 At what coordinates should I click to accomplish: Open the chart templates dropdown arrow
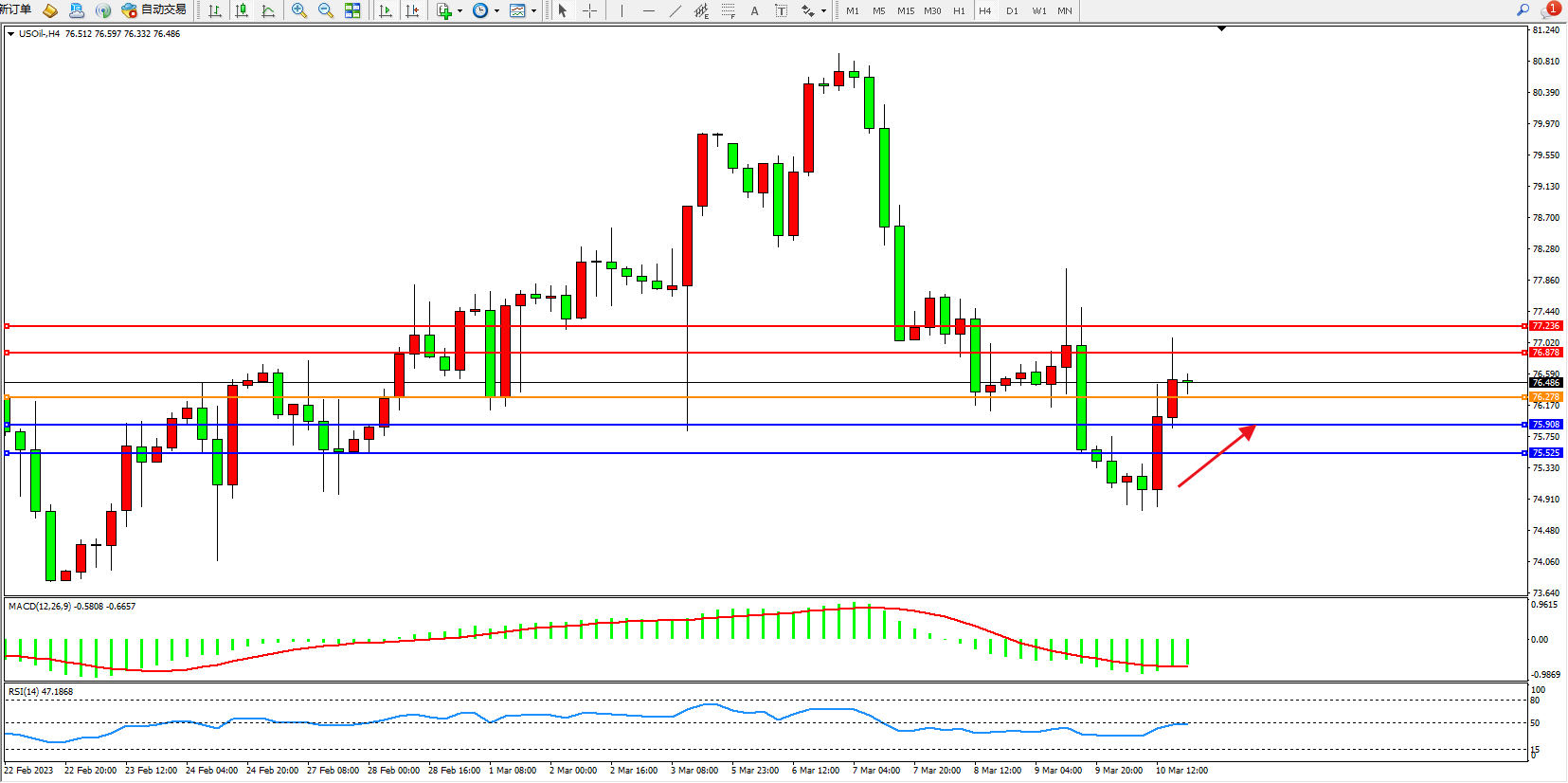click(x=533, y=11)
